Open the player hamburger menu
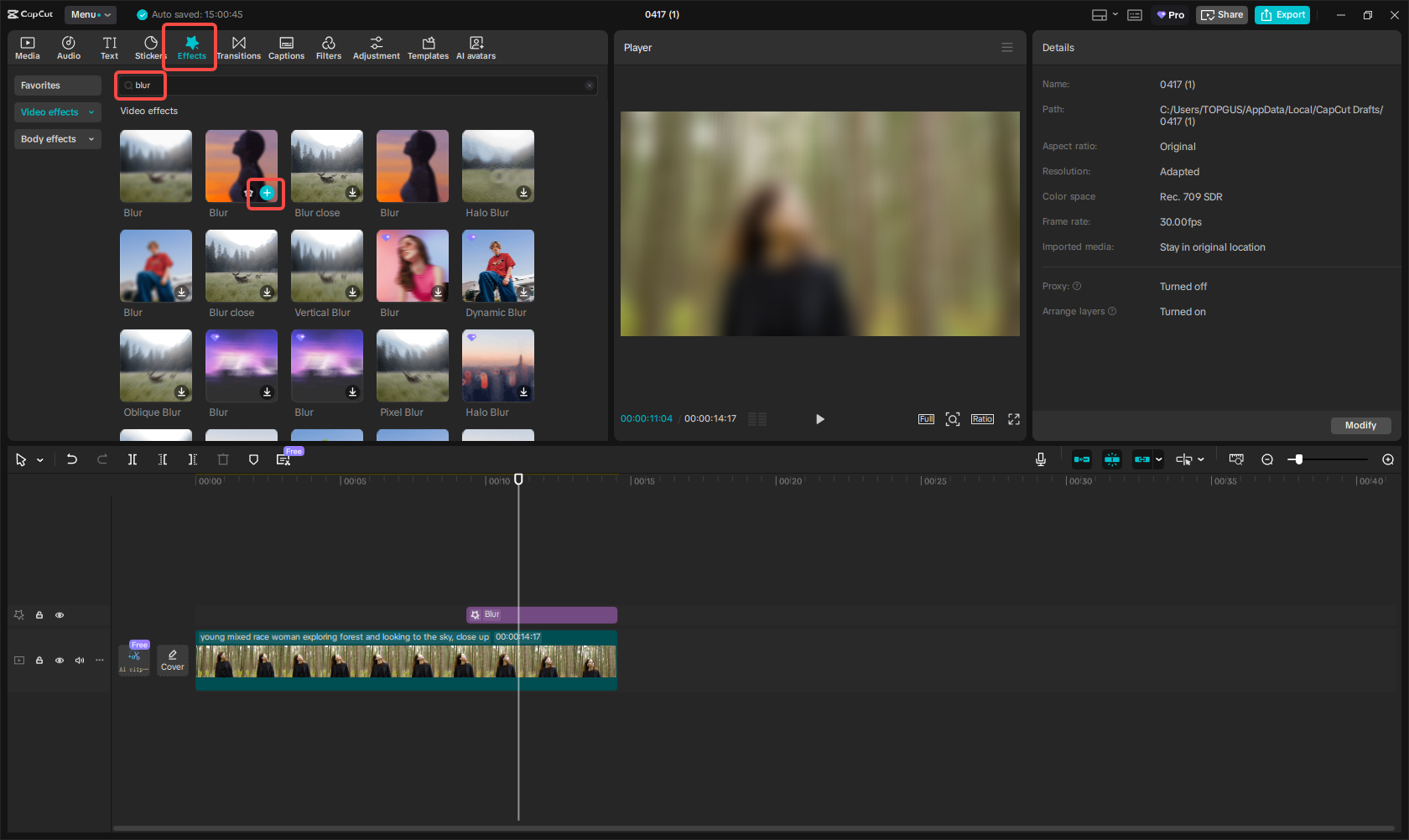 coord(1007,48)
